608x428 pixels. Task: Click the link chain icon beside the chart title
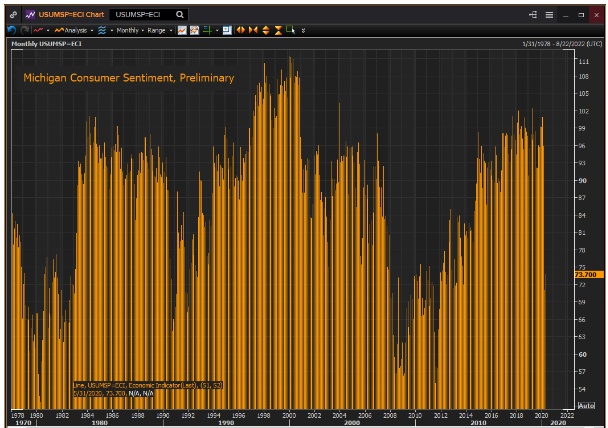[x=13, y=15]
